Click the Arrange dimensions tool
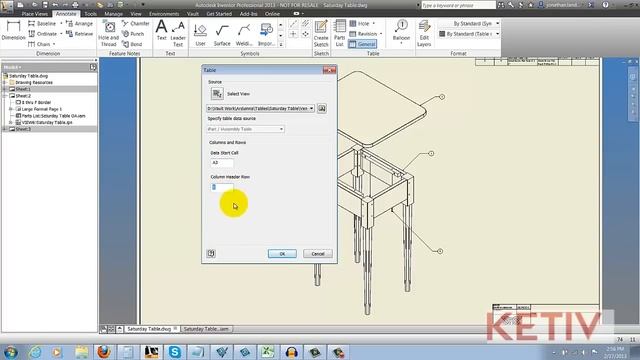This screenshot has width=640, height=360. coord(80,24)
